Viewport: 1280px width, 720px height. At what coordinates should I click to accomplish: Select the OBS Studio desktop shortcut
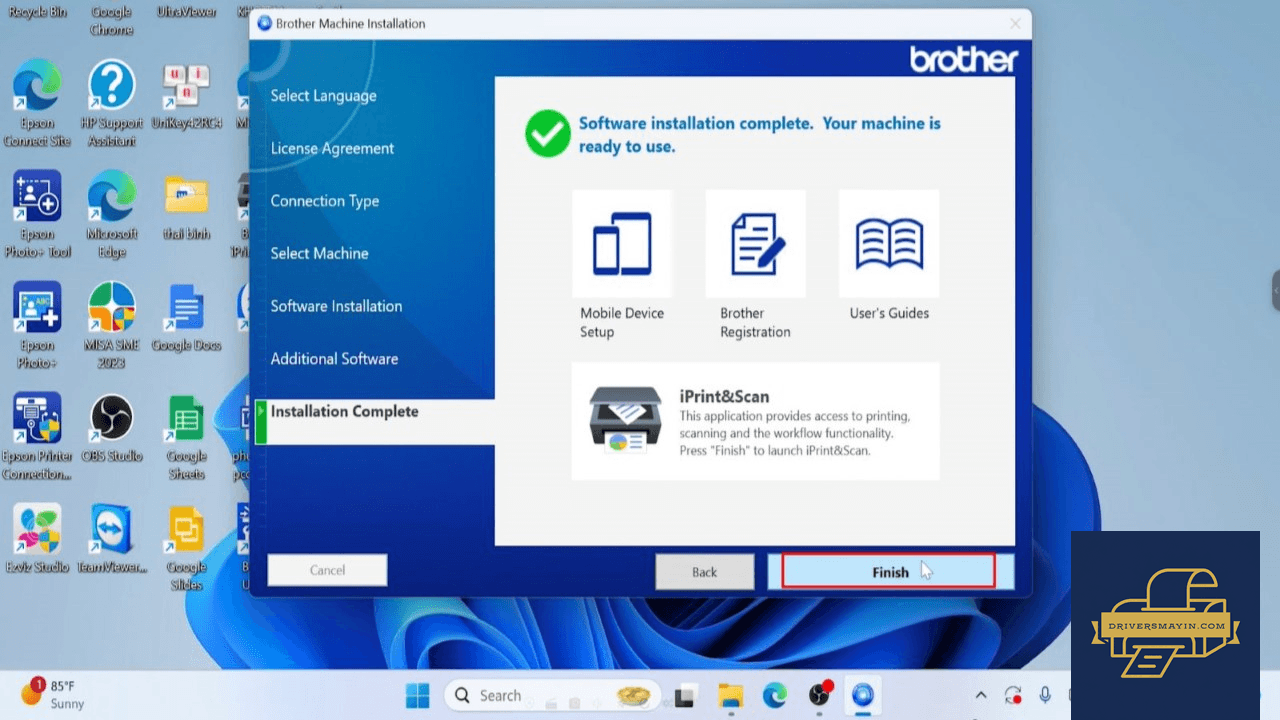click(x=111, y=430)
